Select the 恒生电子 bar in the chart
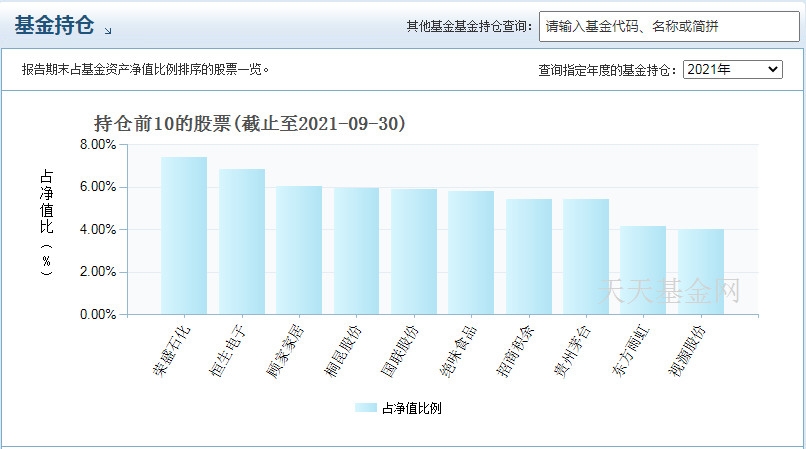806x449 pixels. [x=242, y=242]
